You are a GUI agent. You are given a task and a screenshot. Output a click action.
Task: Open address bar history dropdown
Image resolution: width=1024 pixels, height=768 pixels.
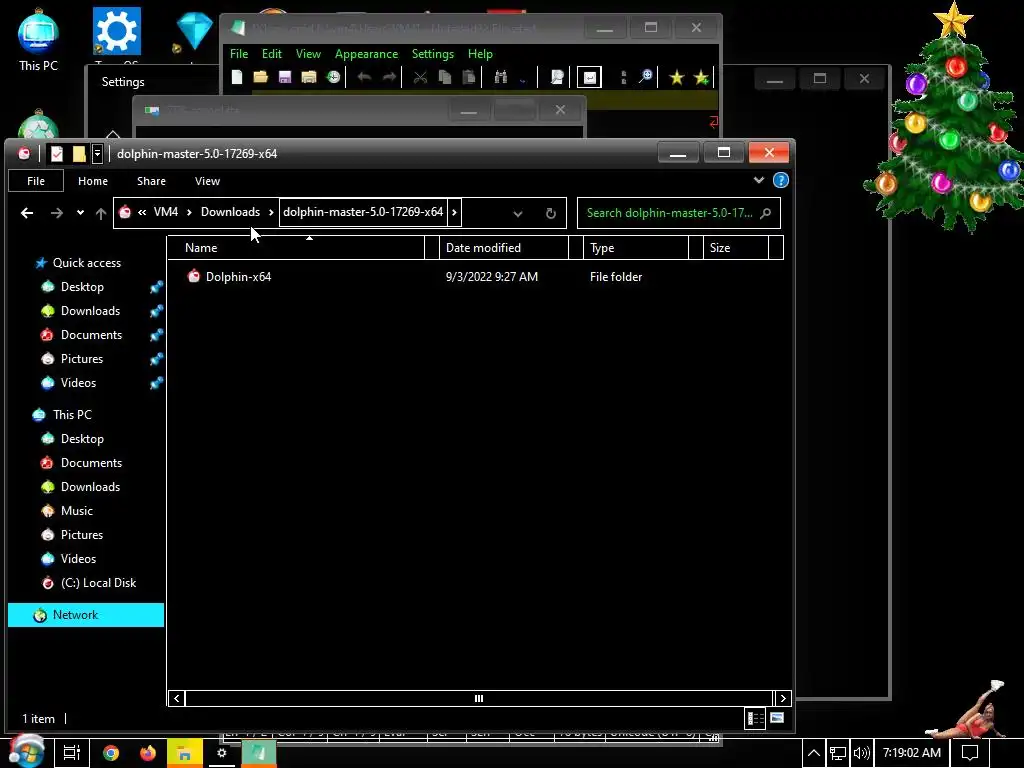(x=518, y=213)
